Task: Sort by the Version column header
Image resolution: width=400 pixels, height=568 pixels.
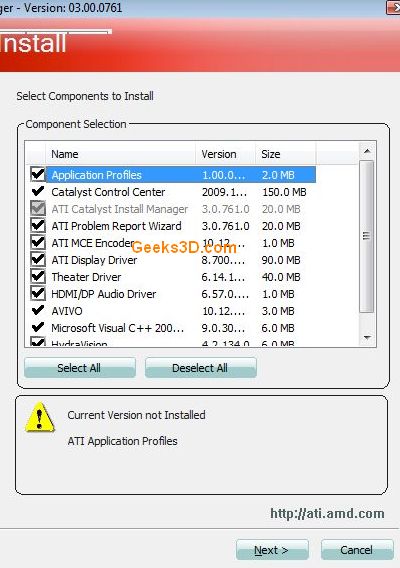Action: click(x=225, y=154)
